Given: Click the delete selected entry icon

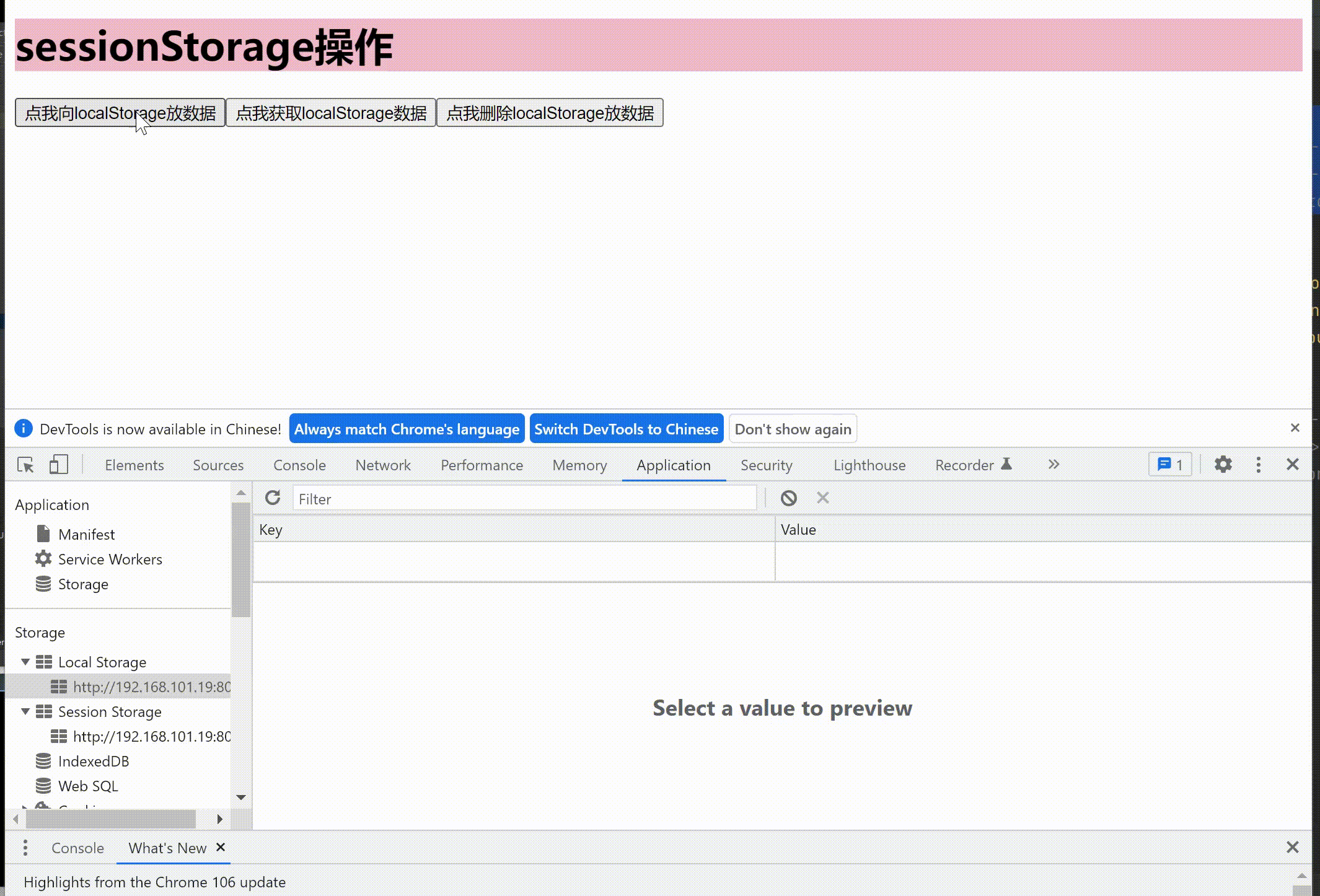Looking at the screenshot, I should 822,498.
